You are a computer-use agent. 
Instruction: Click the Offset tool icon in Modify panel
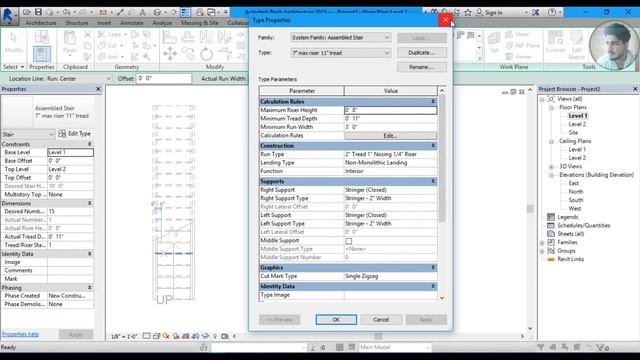click(188, 37)
